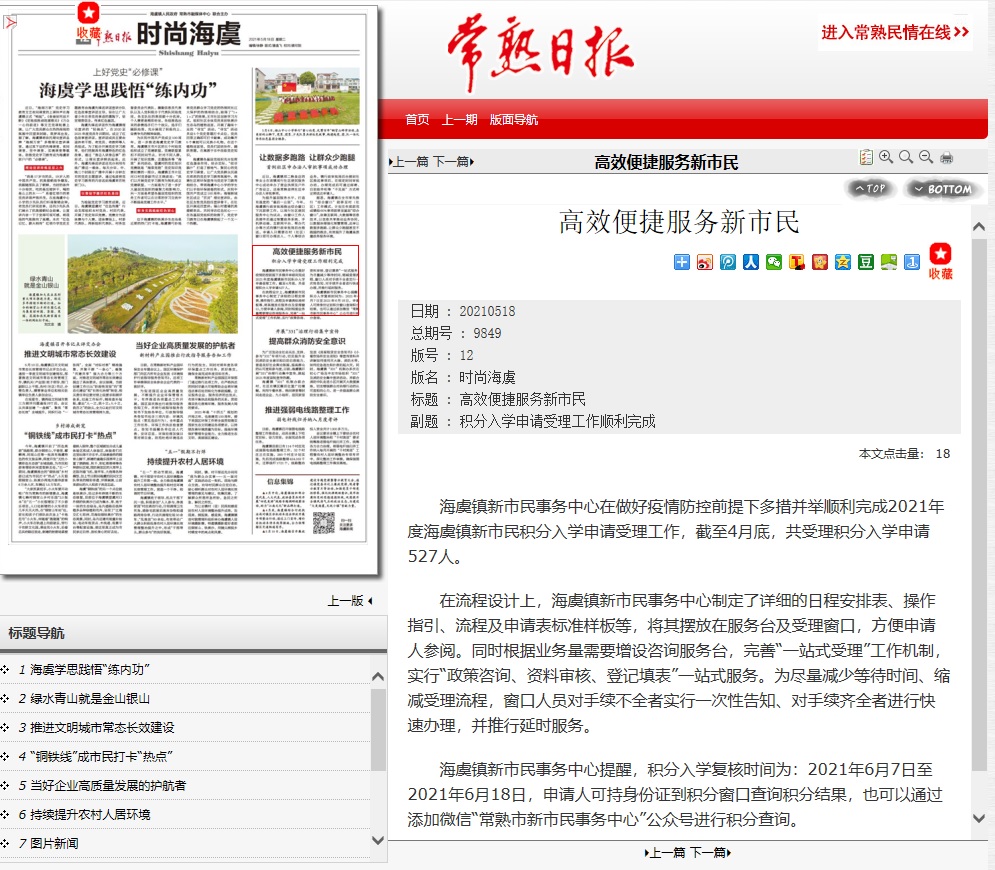Click the 版名 value 时尚海虞

(487, 377)
